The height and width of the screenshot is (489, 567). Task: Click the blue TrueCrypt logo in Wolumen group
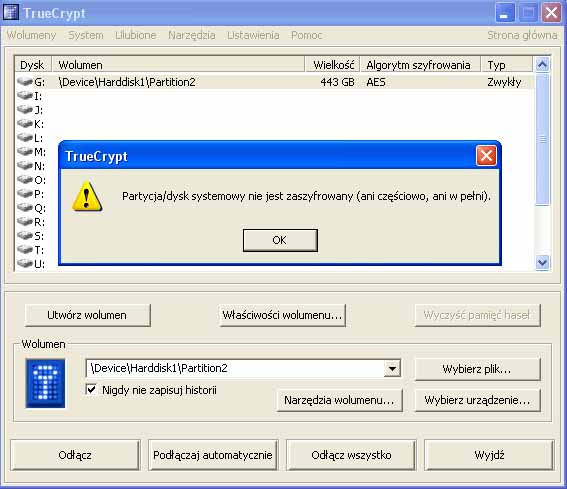click(46, 383)
